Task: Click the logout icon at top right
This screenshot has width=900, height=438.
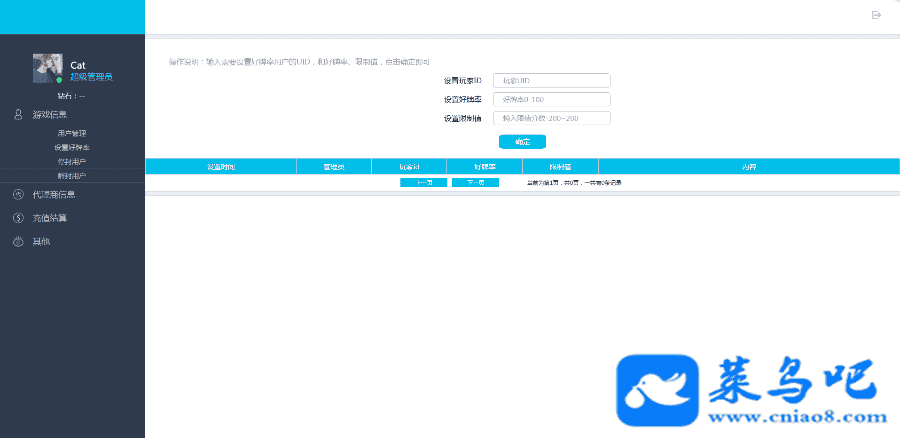Action: coord(876,15)
